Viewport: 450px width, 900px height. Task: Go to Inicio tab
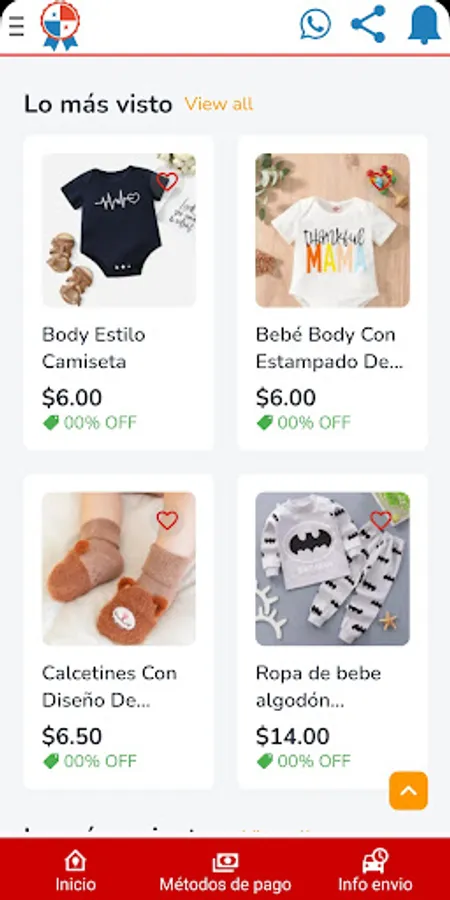tap(75, 870)
